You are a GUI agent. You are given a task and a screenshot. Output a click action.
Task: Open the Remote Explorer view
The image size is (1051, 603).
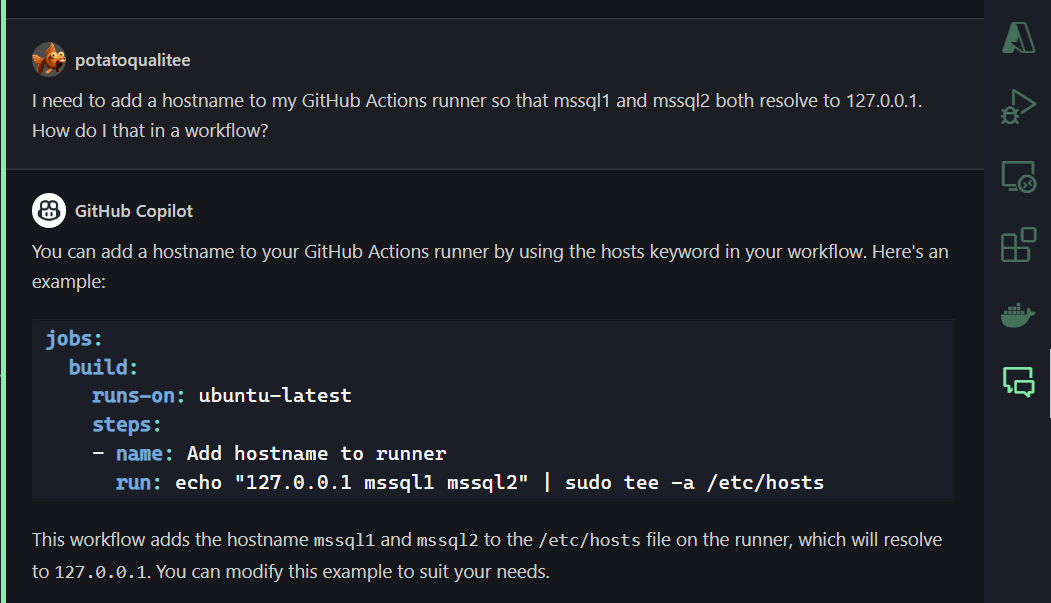tap(1018, 177)
